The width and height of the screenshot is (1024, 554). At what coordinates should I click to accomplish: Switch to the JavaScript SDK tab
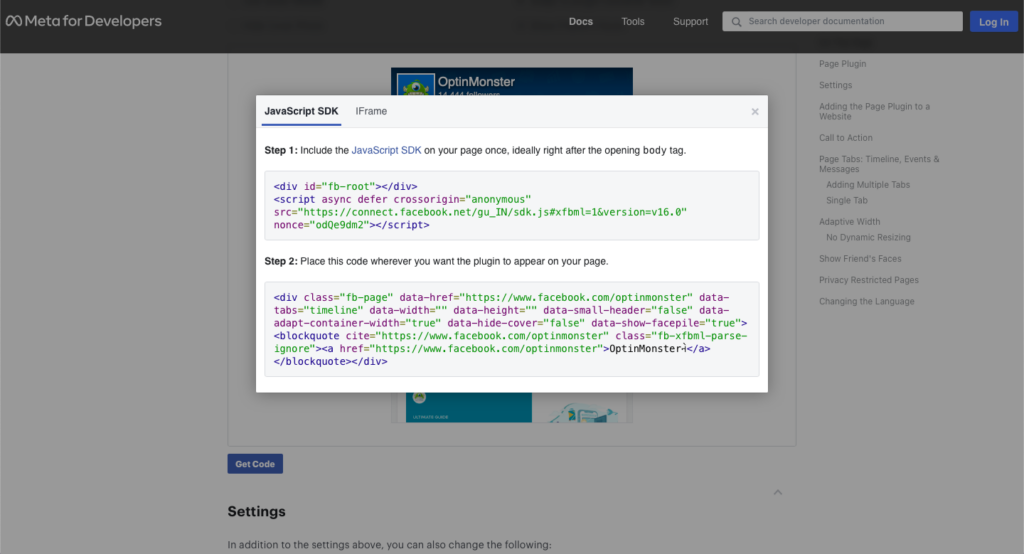click(301, 111)
